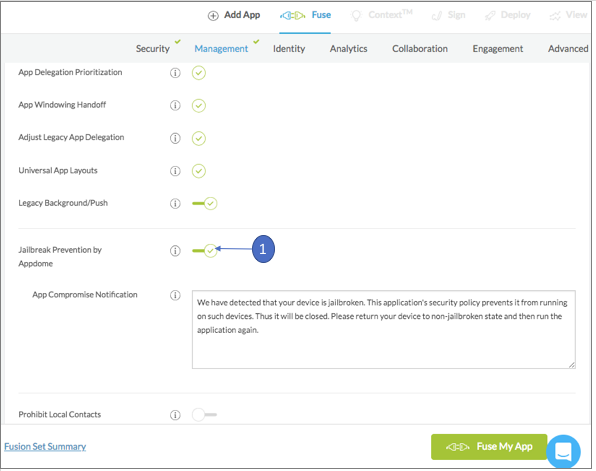596x471 pixels.
Task: Click the App Compromise Notification label
Action: [x=85, y=295]
